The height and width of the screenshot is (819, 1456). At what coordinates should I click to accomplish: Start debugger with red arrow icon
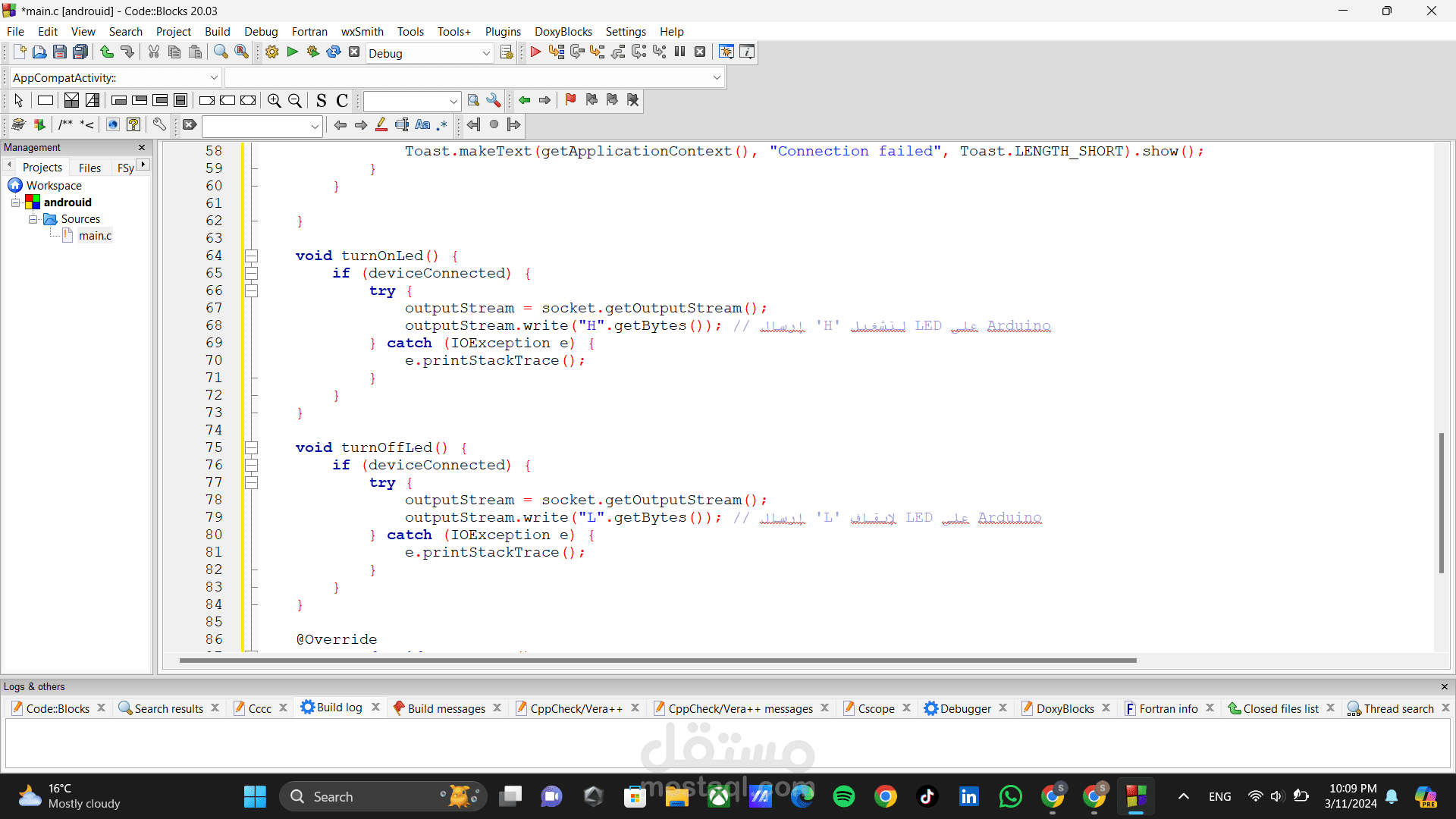[535, 52]
